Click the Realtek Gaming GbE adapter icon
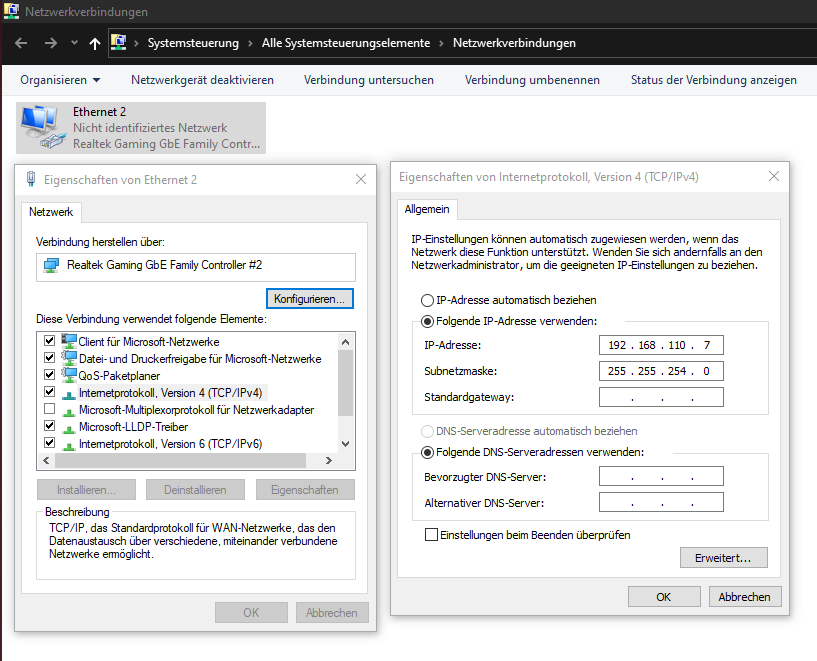The width and height of the screenshot is (817, 661). click(51, 265)
